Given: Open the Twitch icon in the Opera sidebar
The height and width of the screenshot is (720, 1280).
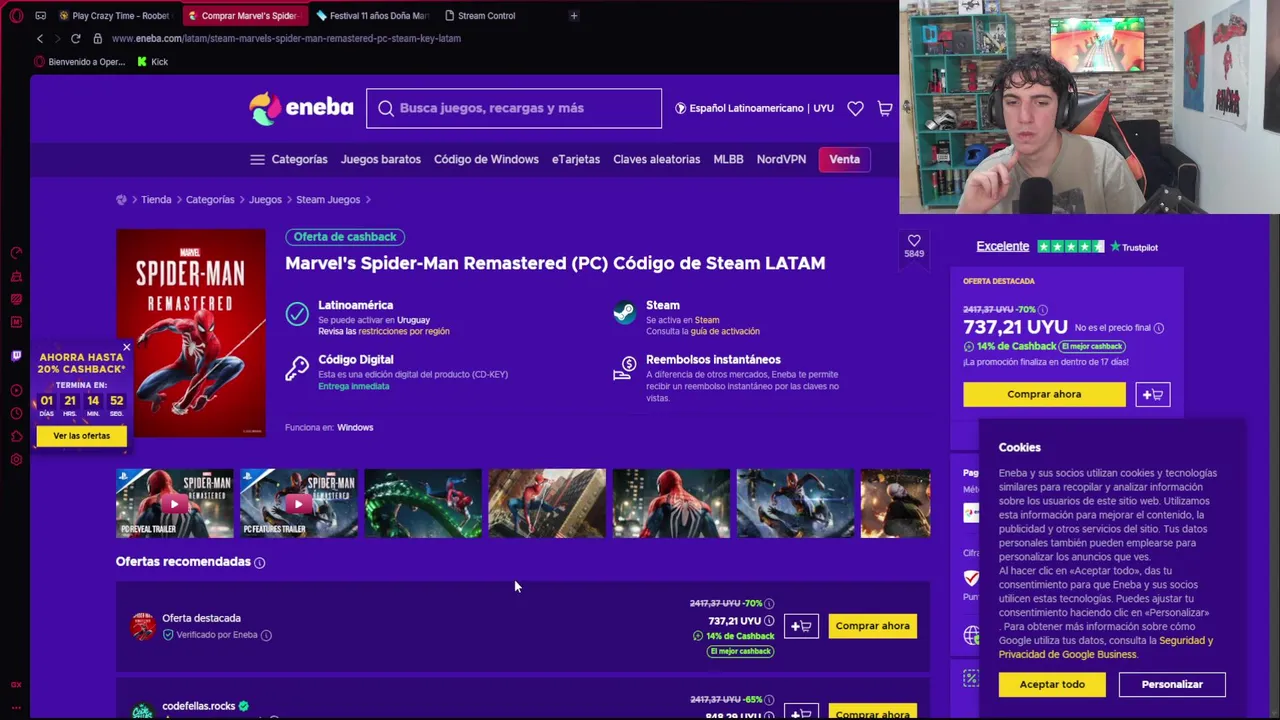Looking at the screenshot, I should pyautogui.click(x=16, y=356).
